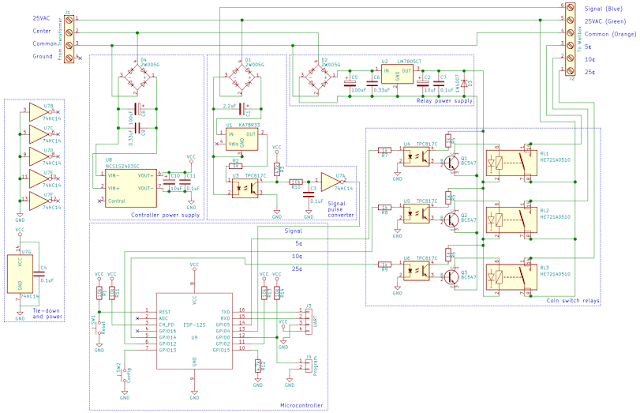Click the D1 bridge rectifier symbol
This screenshot has height=413, width=640.
click(x=240, y=77)
